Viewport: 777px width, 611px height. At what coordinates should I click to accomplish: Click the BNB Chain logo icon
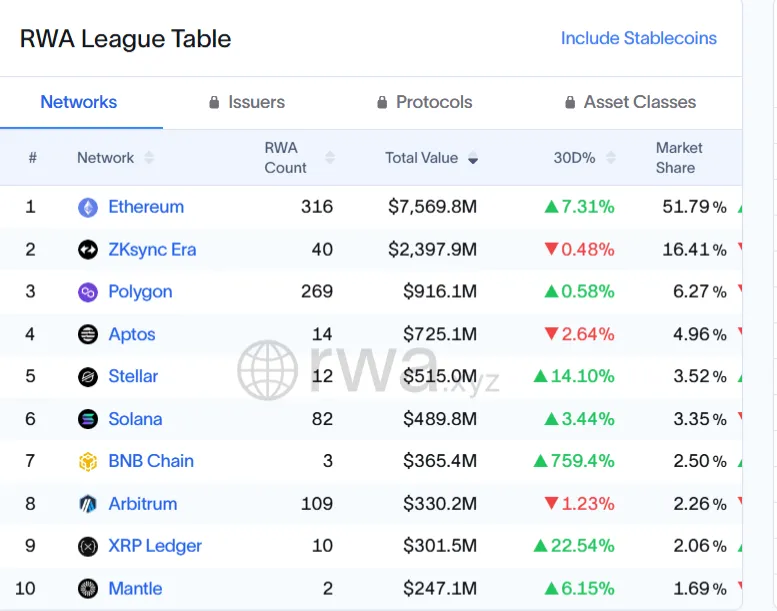(88, 462)
